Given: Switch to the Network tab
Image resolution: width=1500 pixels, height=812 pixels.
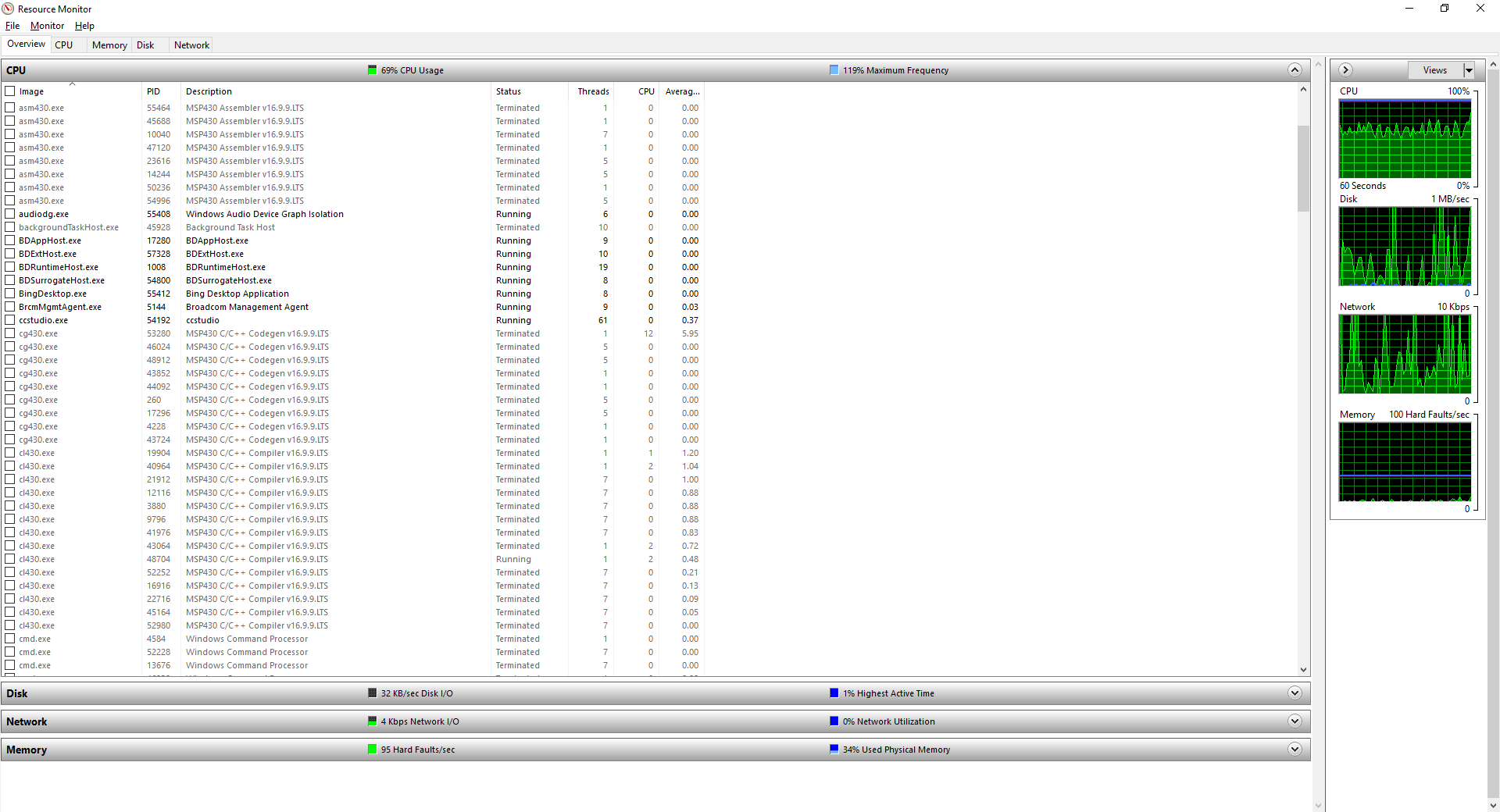Looking at the screenshot, I should point(191,45).
